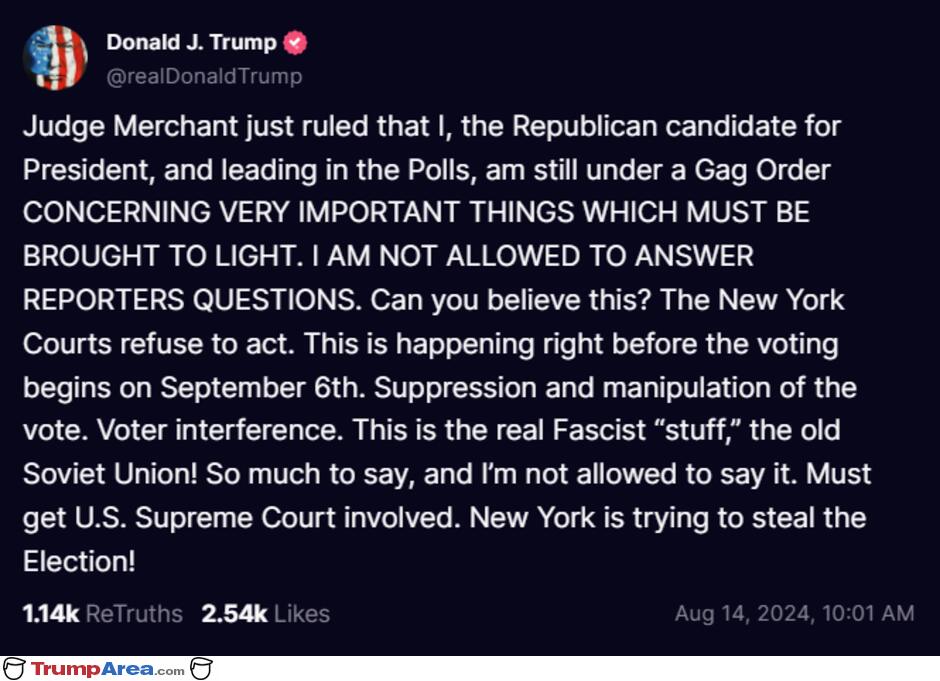Click 'September 6th' in the post text
Screen dimensions: 940x681
(262, 387)
